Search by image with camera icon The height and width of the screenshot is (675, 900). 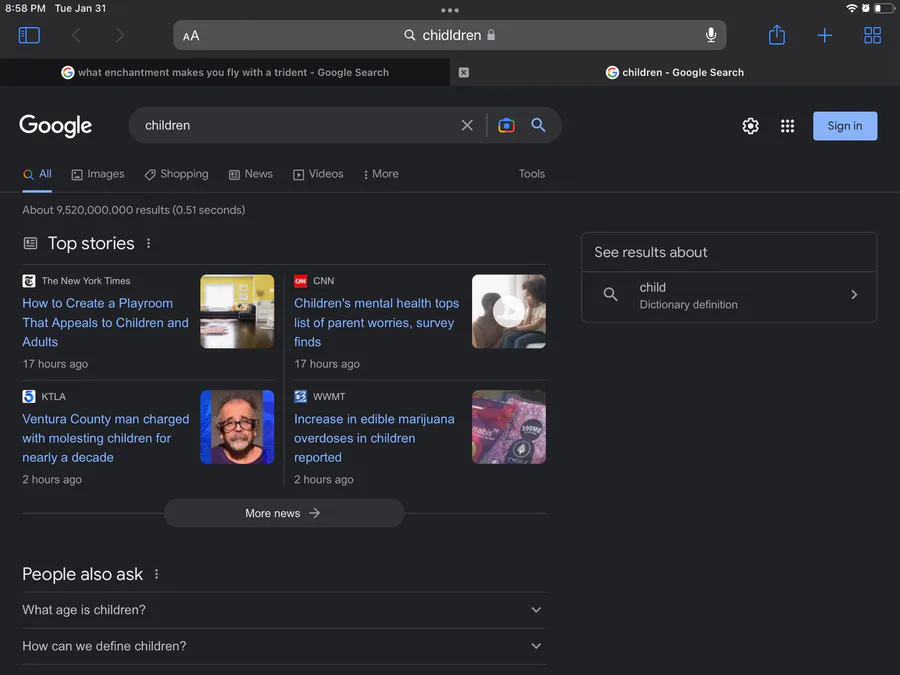(506, 125)
